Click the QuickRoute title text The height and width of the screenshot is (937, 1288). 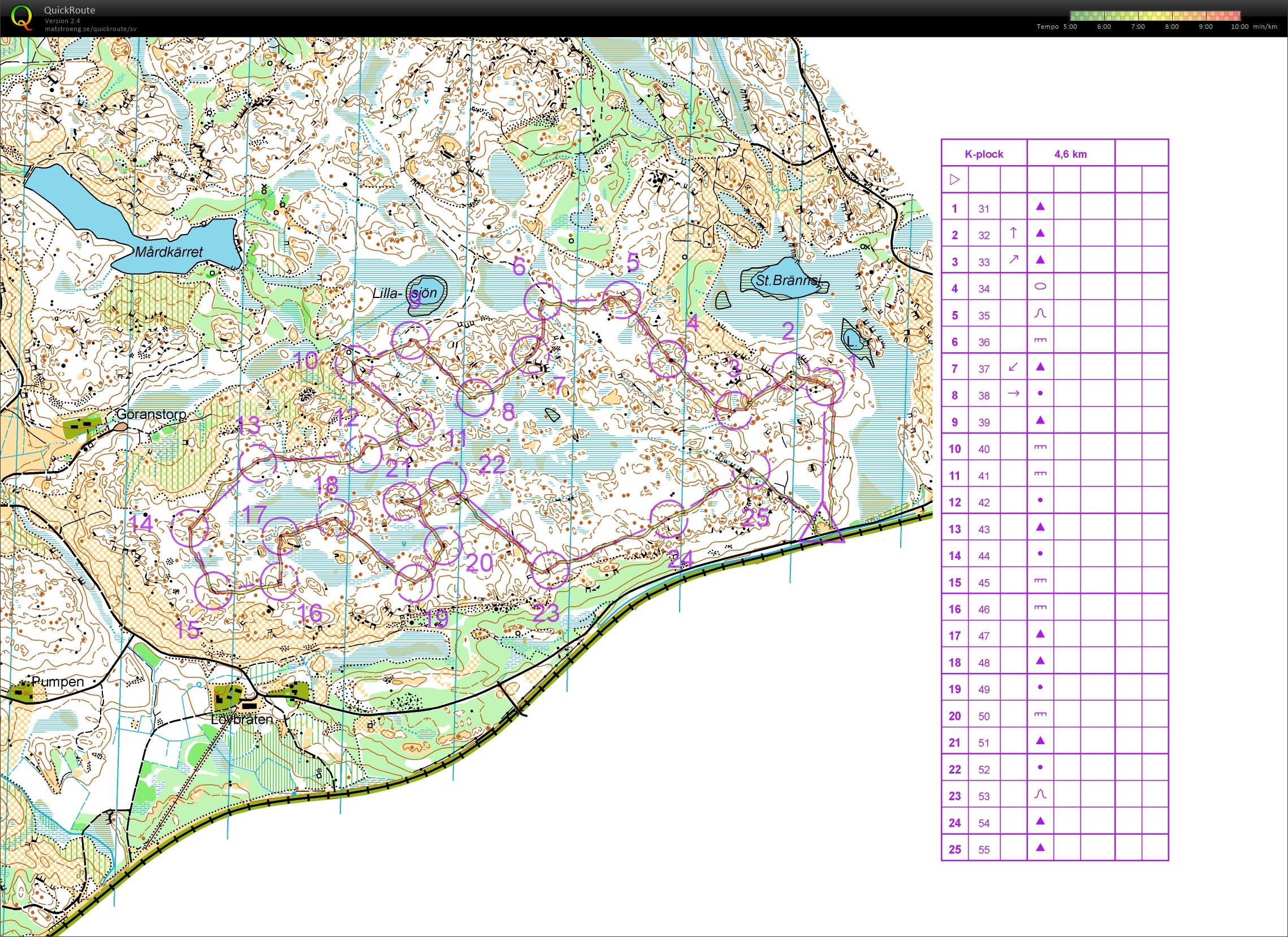pyautogui.click(x=70, y=10)
